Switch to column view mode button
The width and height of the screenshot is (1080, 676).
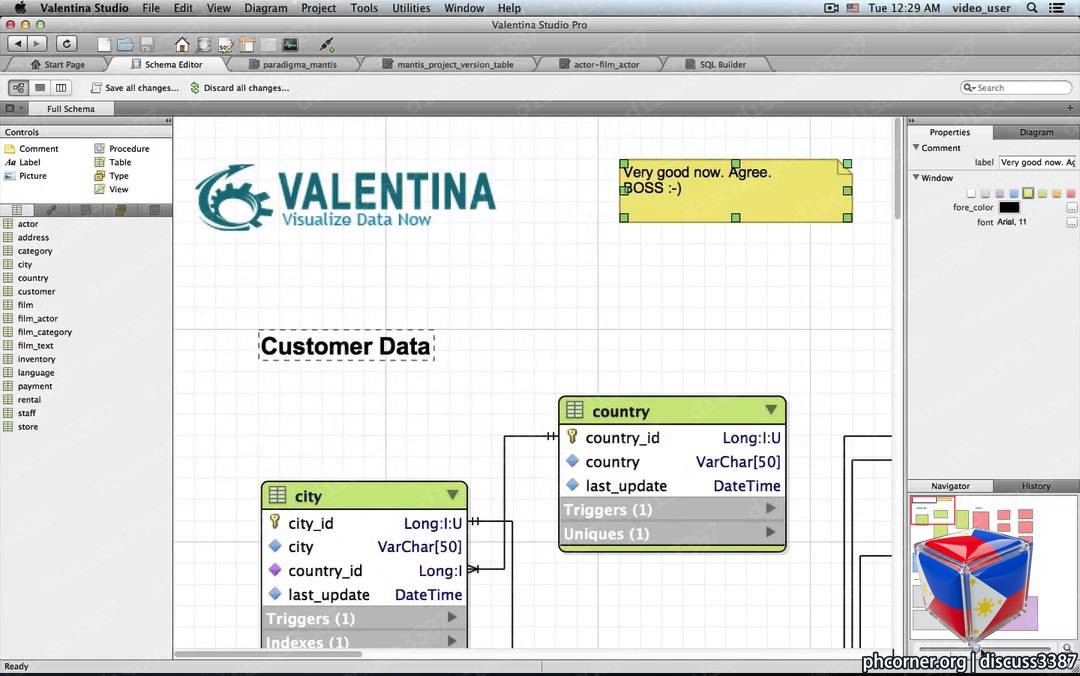61,88
